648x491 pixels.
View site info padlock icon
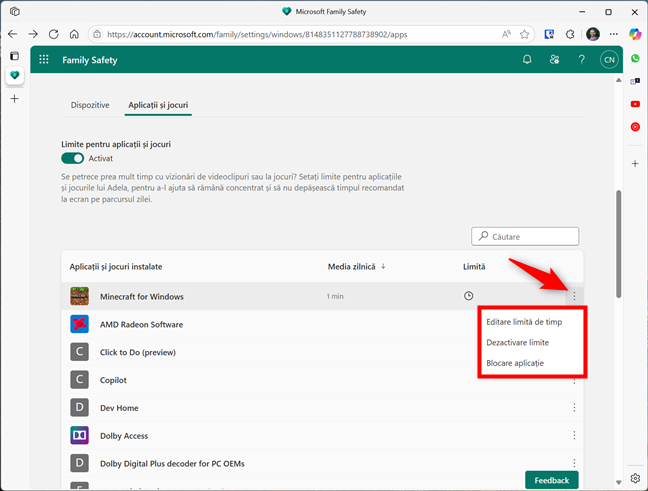pos(97,34)
